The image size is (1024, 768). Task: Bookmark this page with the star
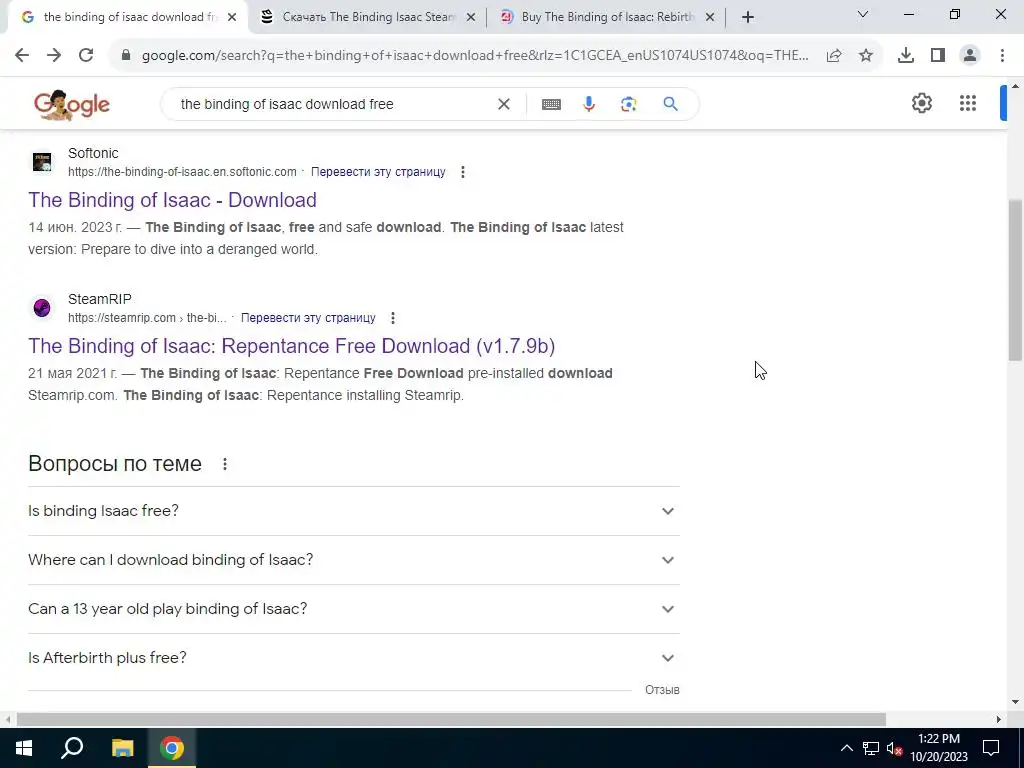pyautogui.click(x=865, y=56)
